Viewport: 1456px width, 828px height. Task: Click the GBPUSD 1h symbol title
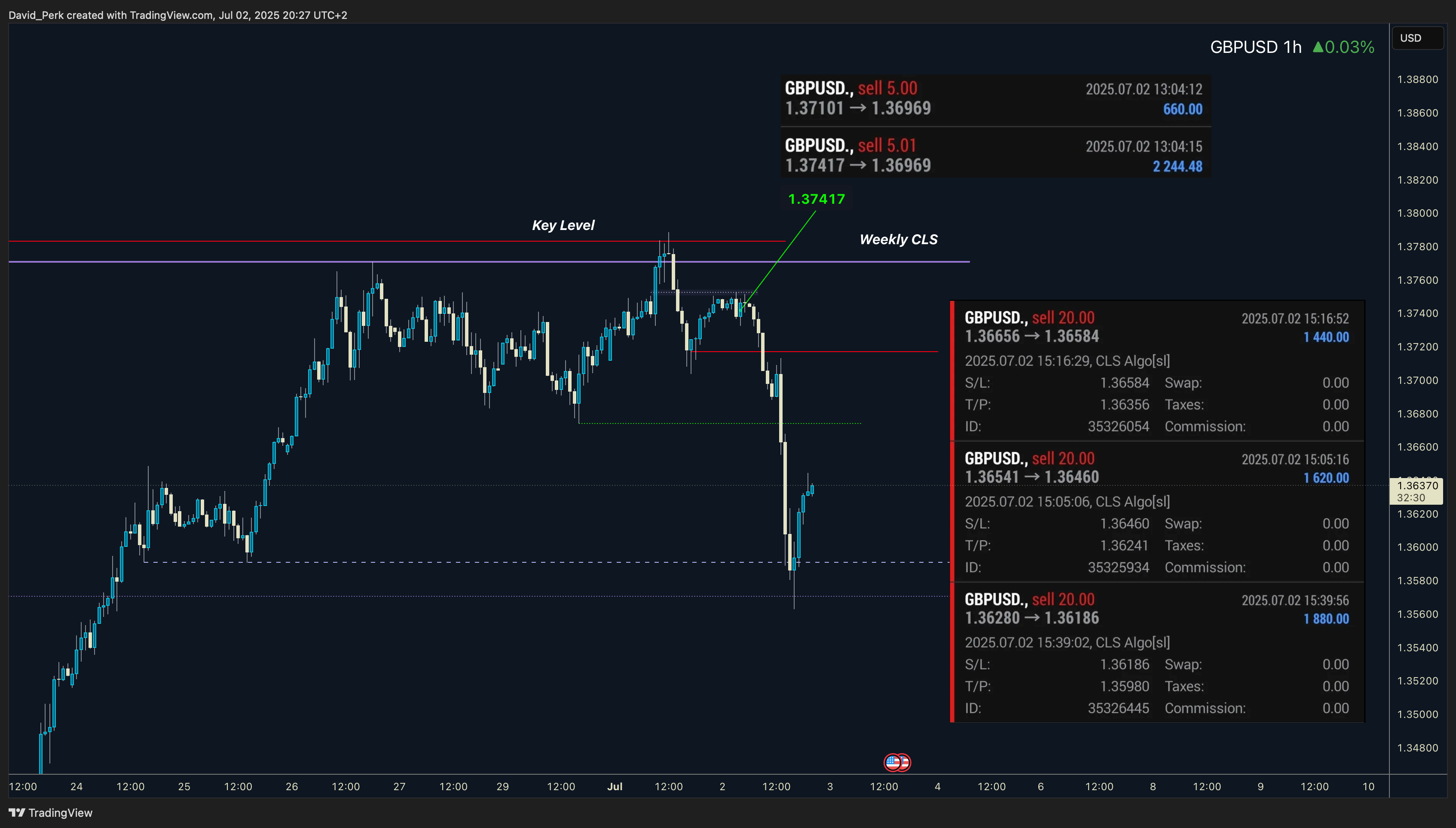(1255, 46)
